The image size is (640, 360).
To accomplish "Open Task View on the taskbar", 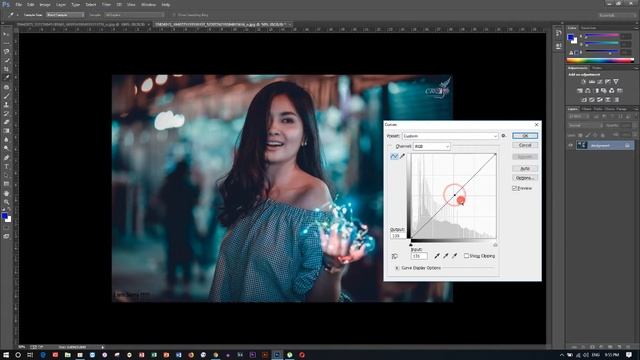I will coord(30,355).
